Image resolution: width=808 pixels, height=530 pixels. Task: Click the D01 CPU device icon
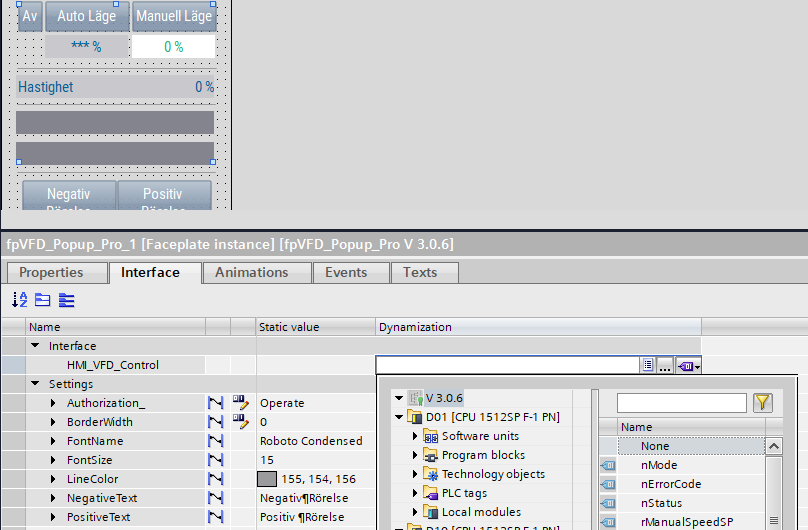coord(415,417)
